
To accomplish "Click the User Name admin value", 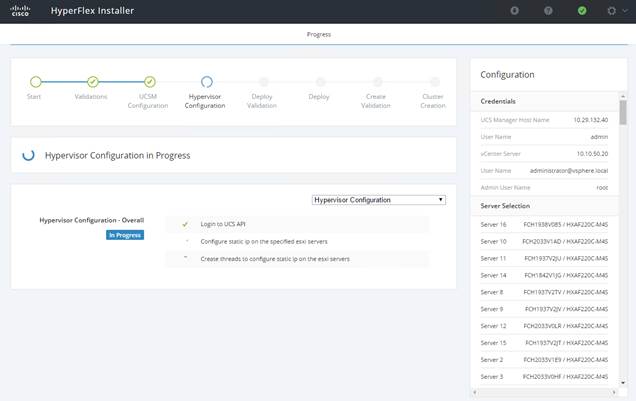I will (x=599, y=137).
